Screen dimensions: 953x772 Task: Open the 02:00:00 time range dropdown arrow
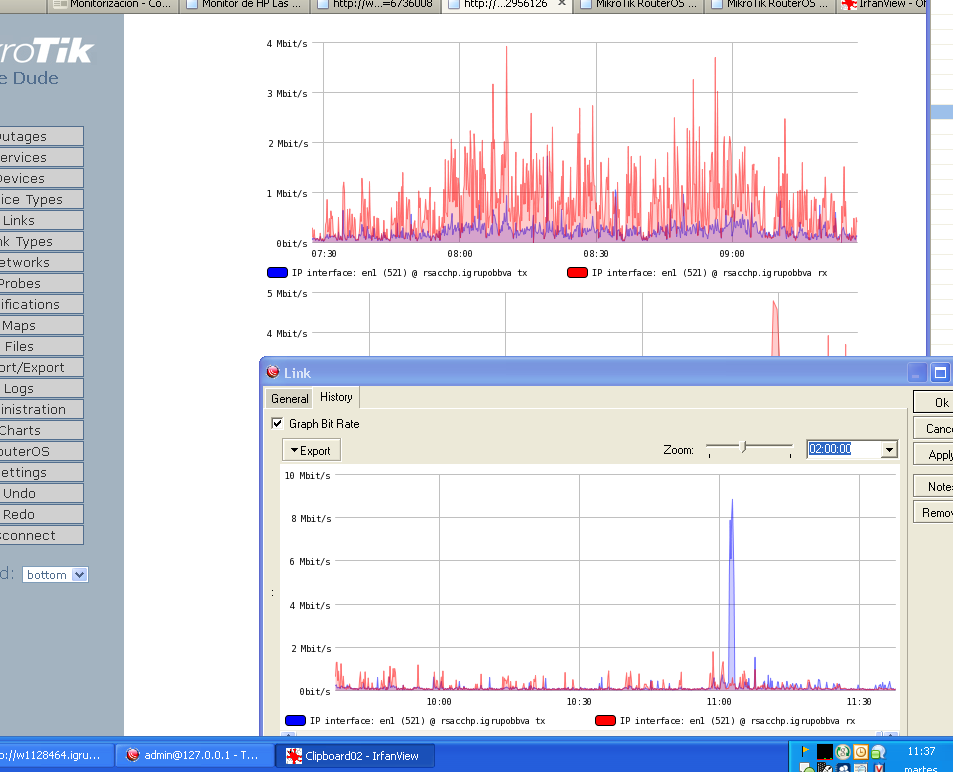[x=889, y=449]
